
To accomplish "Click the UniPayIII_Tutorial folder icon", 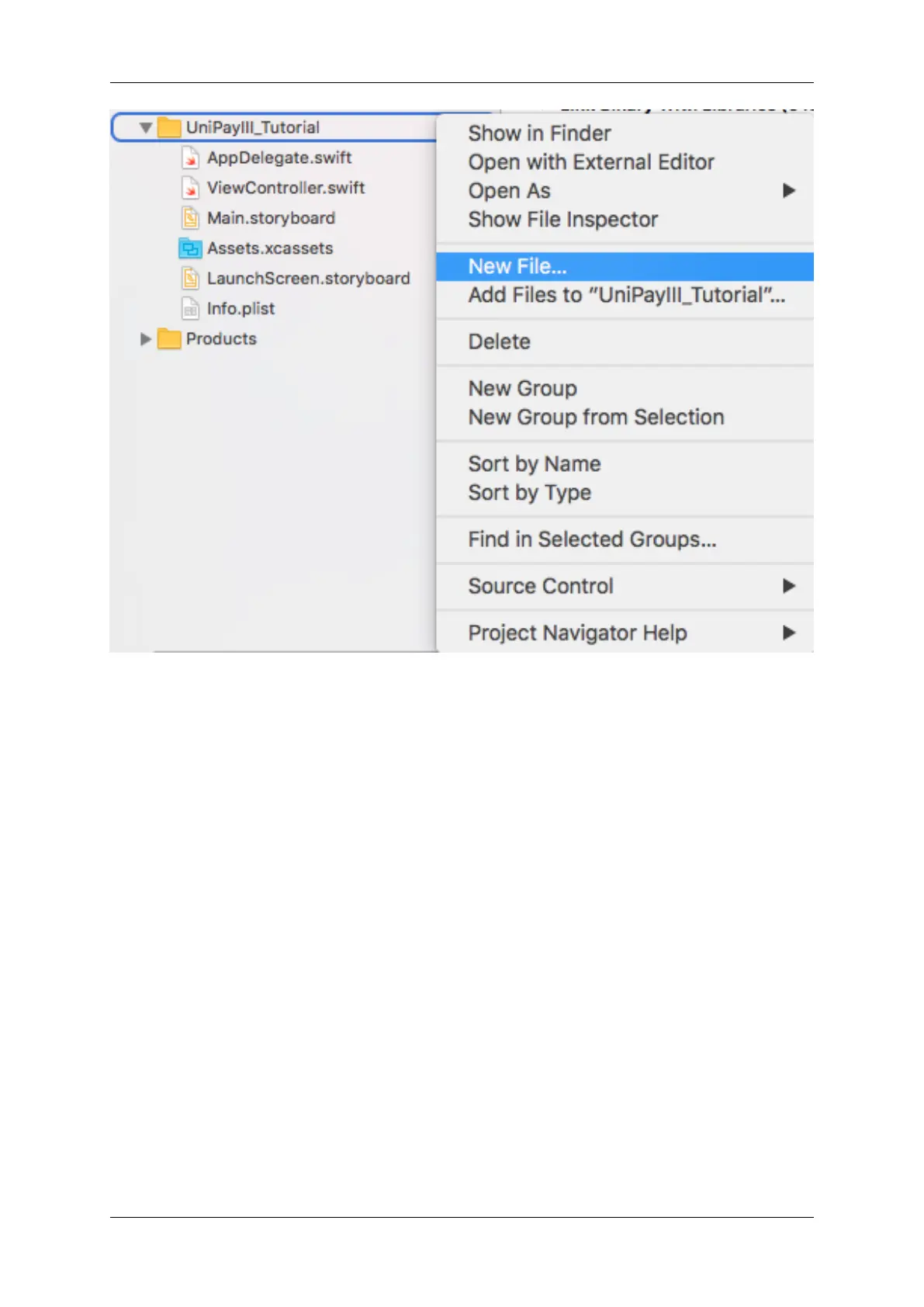I will tap(169, 127).
